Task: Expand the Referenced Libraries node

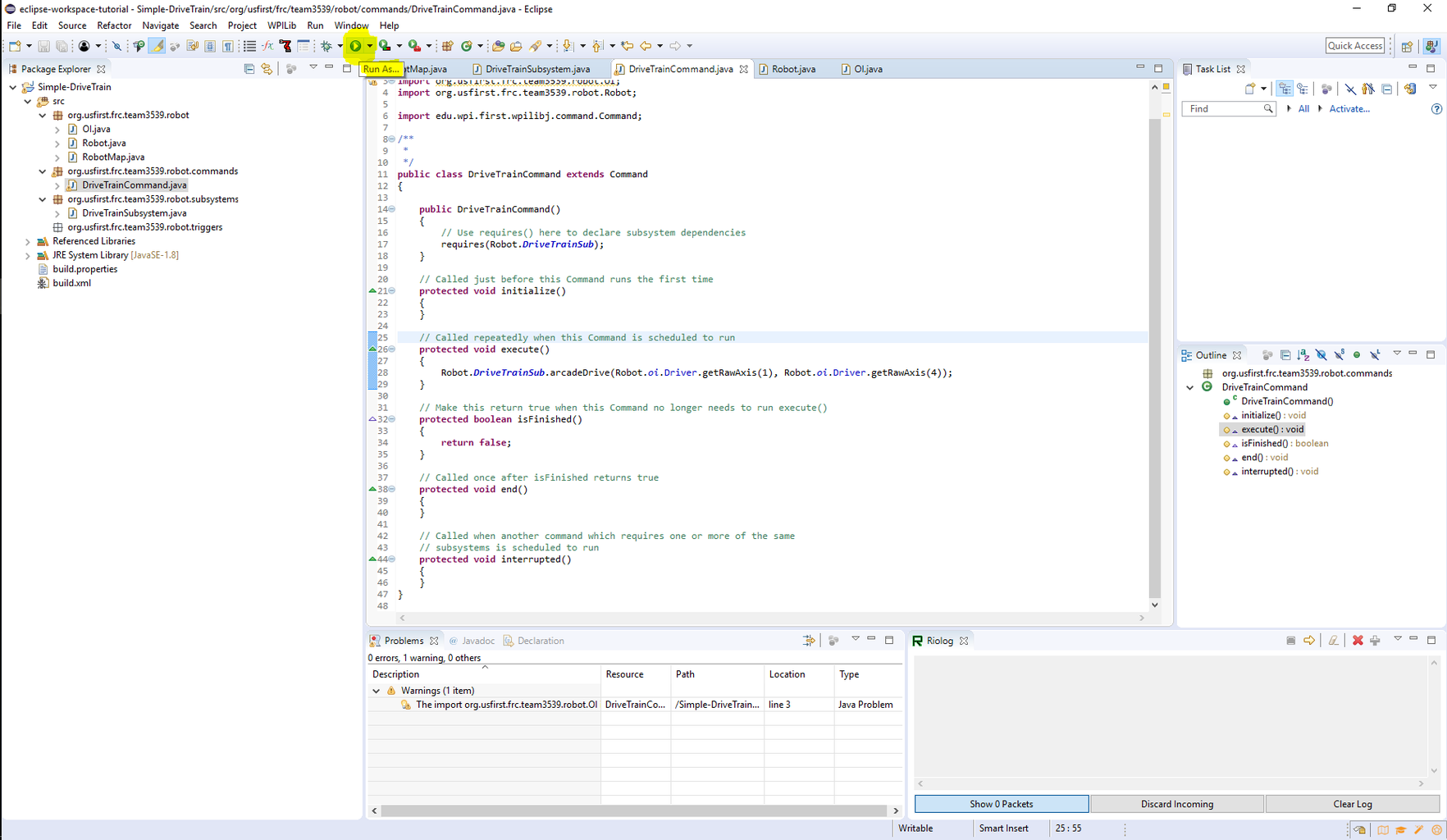Action: pyautogui.click(x=27, y=240)
